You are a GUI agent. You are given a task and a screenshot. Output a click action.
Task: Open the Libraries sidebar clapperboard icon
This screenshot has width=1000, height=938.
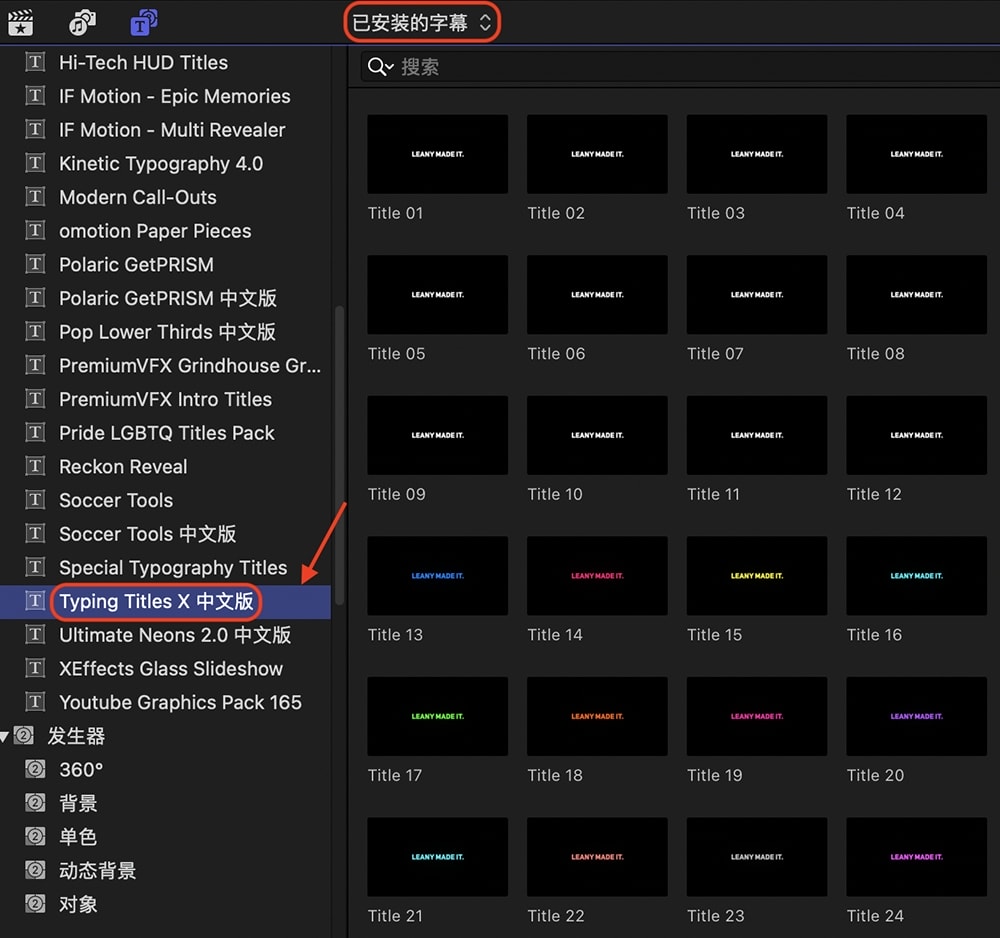(20, 22)
